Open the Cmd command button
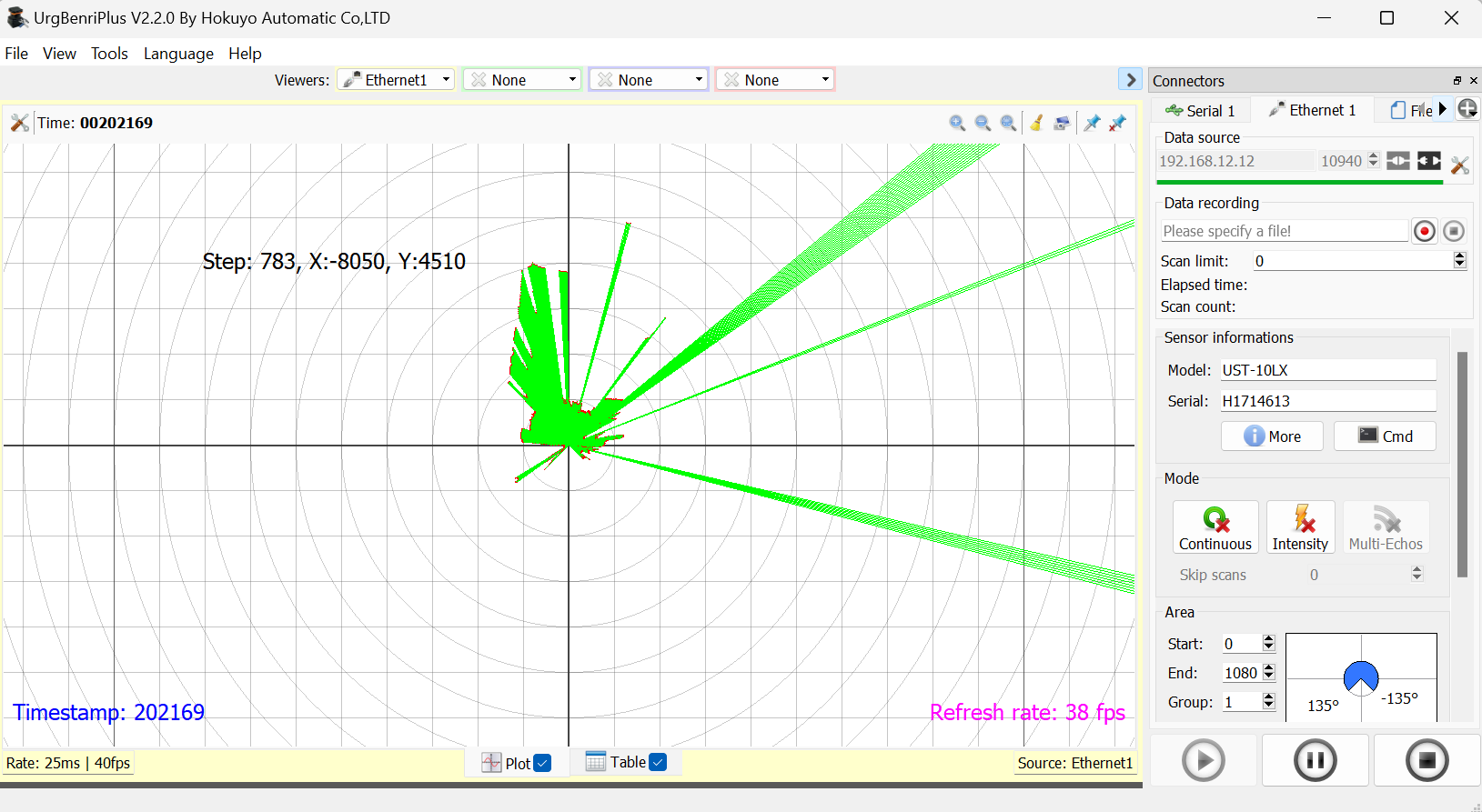The image size is (1482, 812). coord(1385,436)
